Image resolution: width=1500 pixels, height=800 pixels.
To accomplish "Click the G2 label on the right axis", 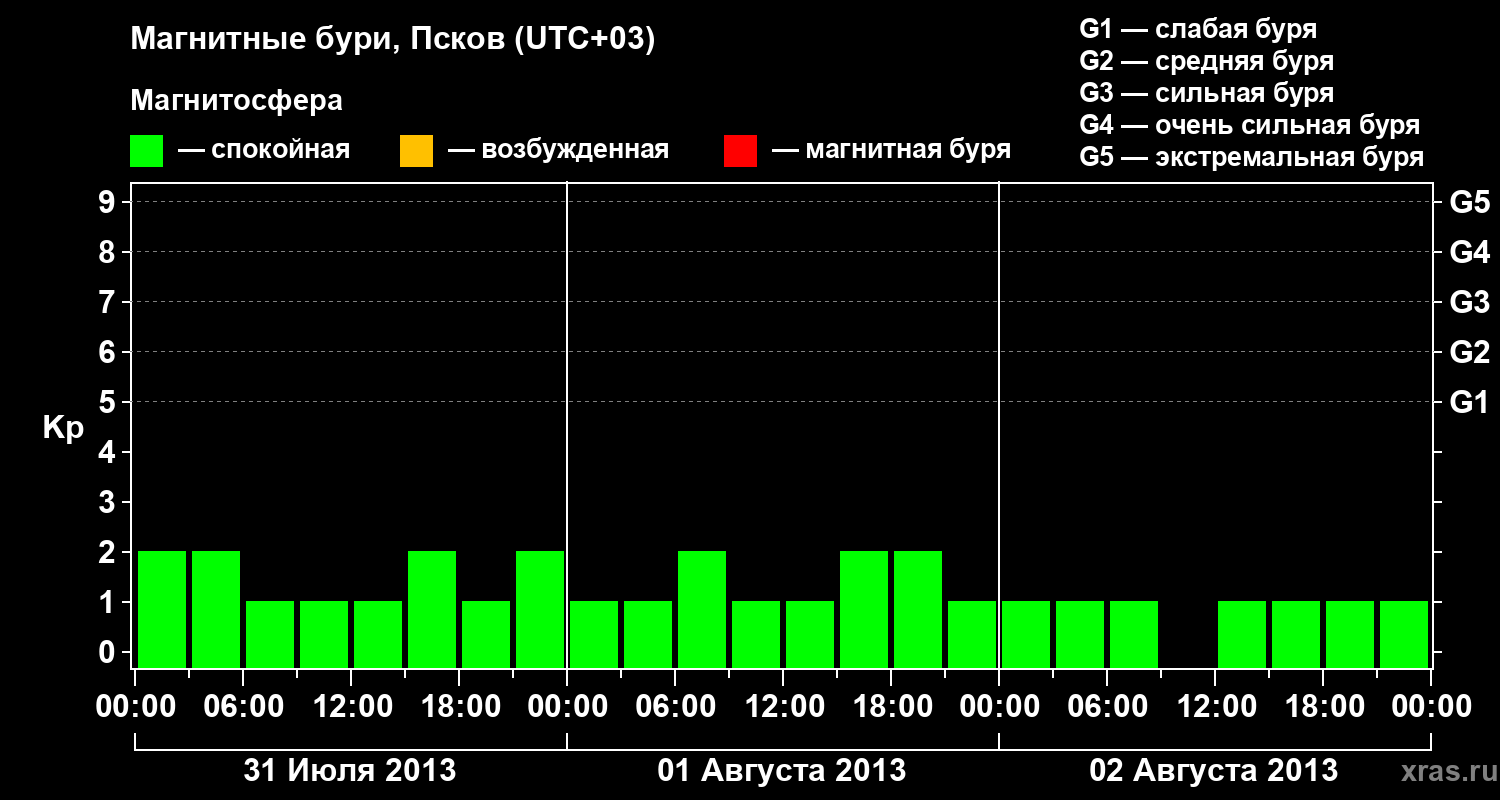I will [1469, 352].
